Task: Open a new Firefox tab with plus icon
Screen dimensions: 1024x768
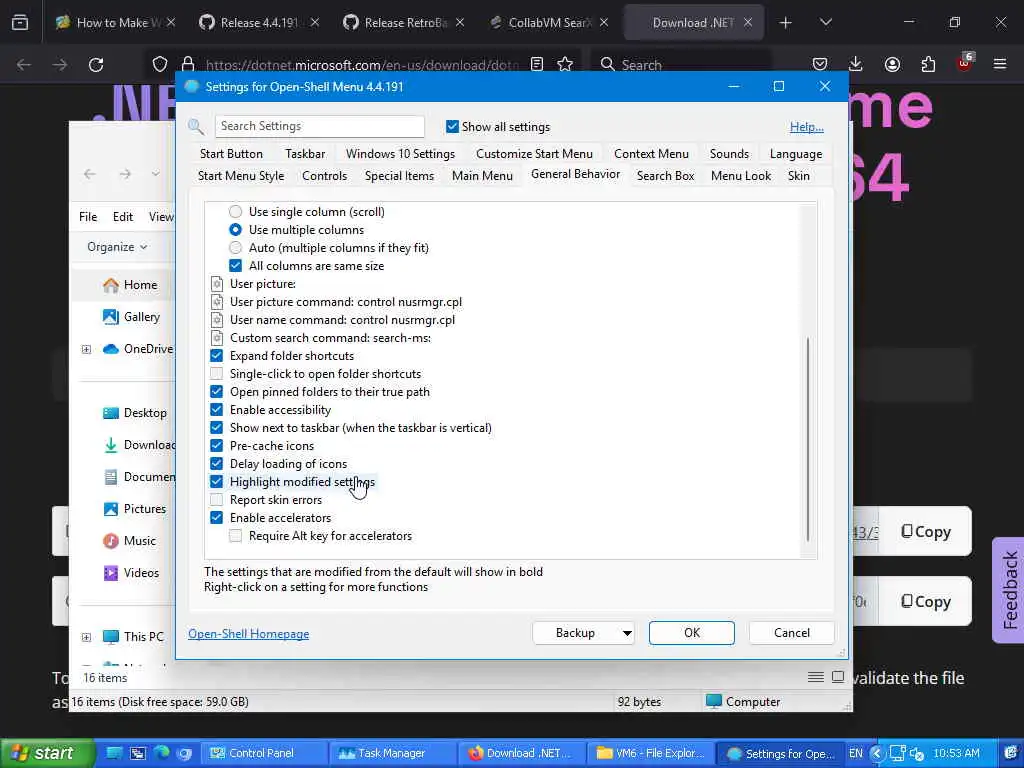Action: pos(786,23)
